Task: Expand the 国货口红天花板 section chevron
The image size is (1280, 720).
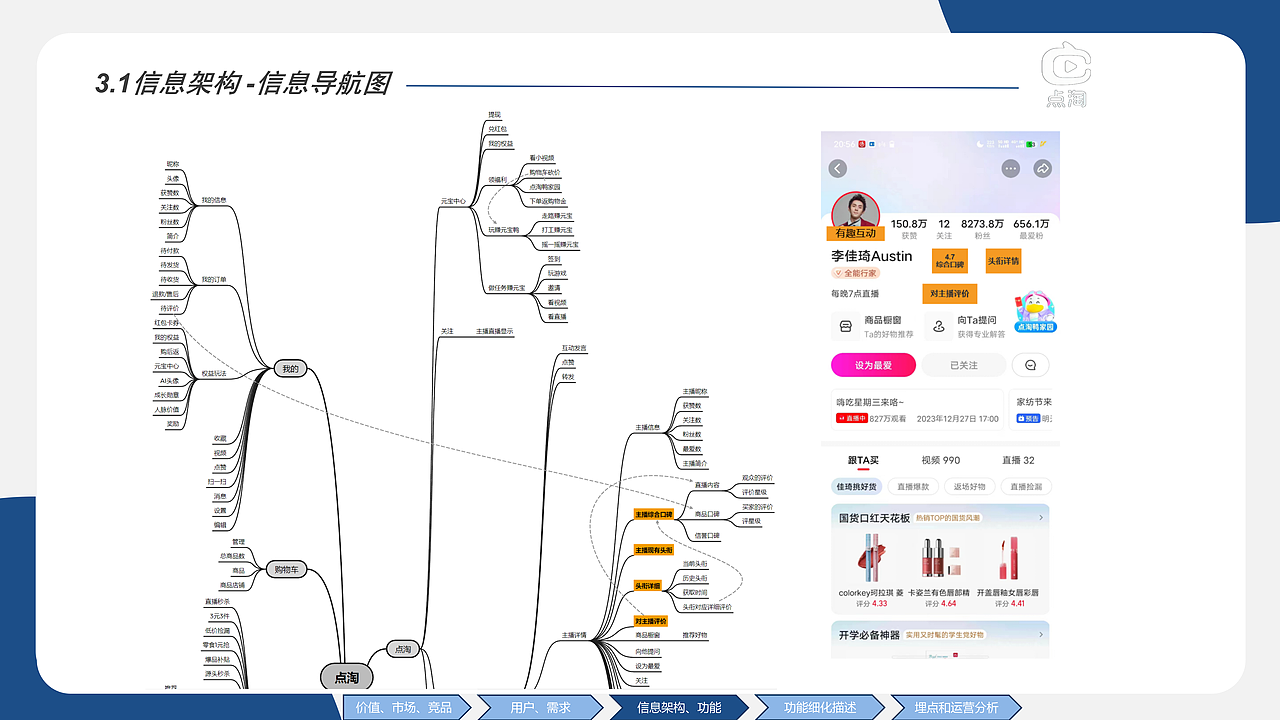Action: [1041, 517]
